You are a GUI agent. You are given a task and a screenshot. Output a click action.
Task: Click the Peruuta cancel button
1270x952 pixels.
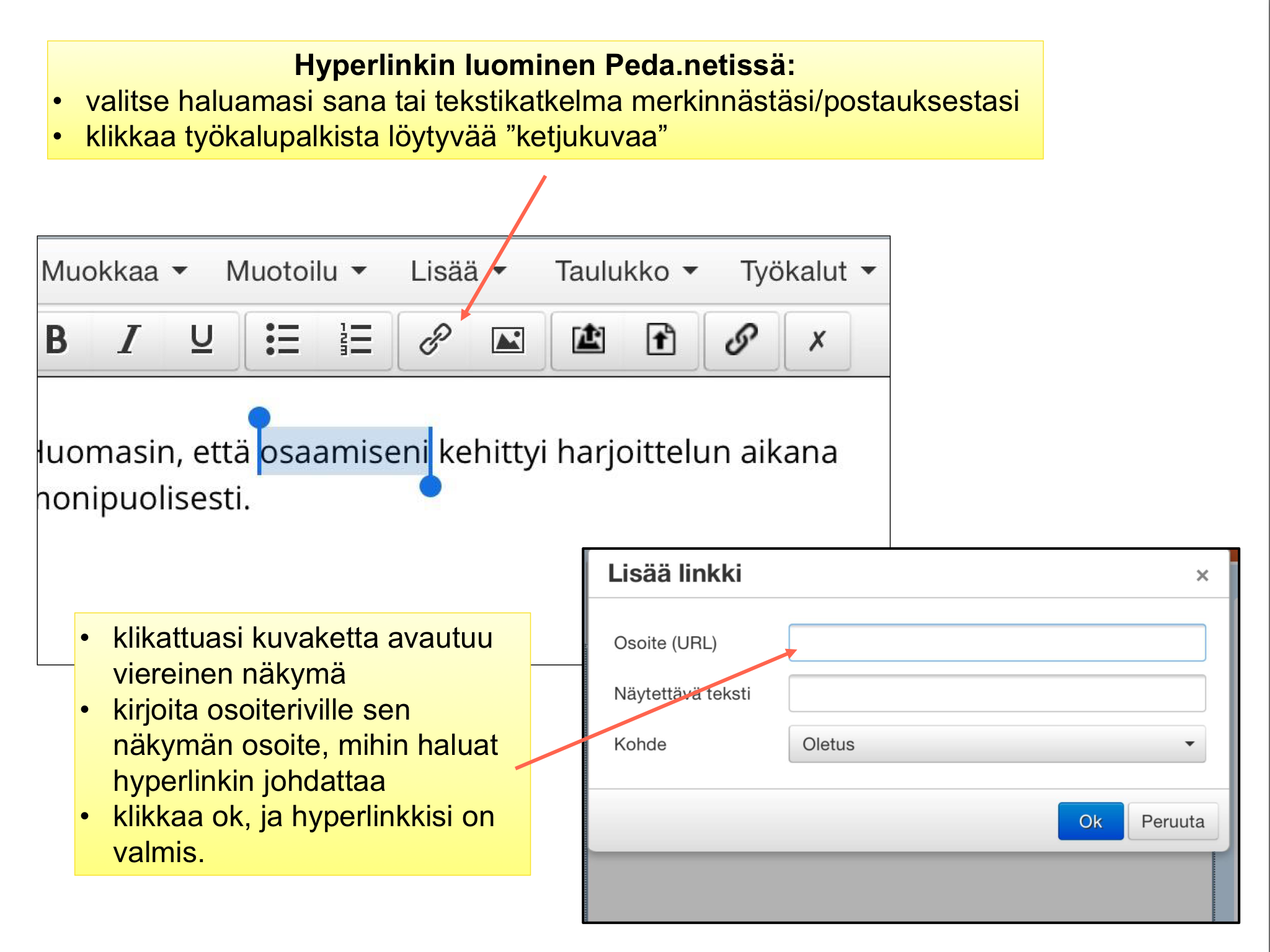1172,821
